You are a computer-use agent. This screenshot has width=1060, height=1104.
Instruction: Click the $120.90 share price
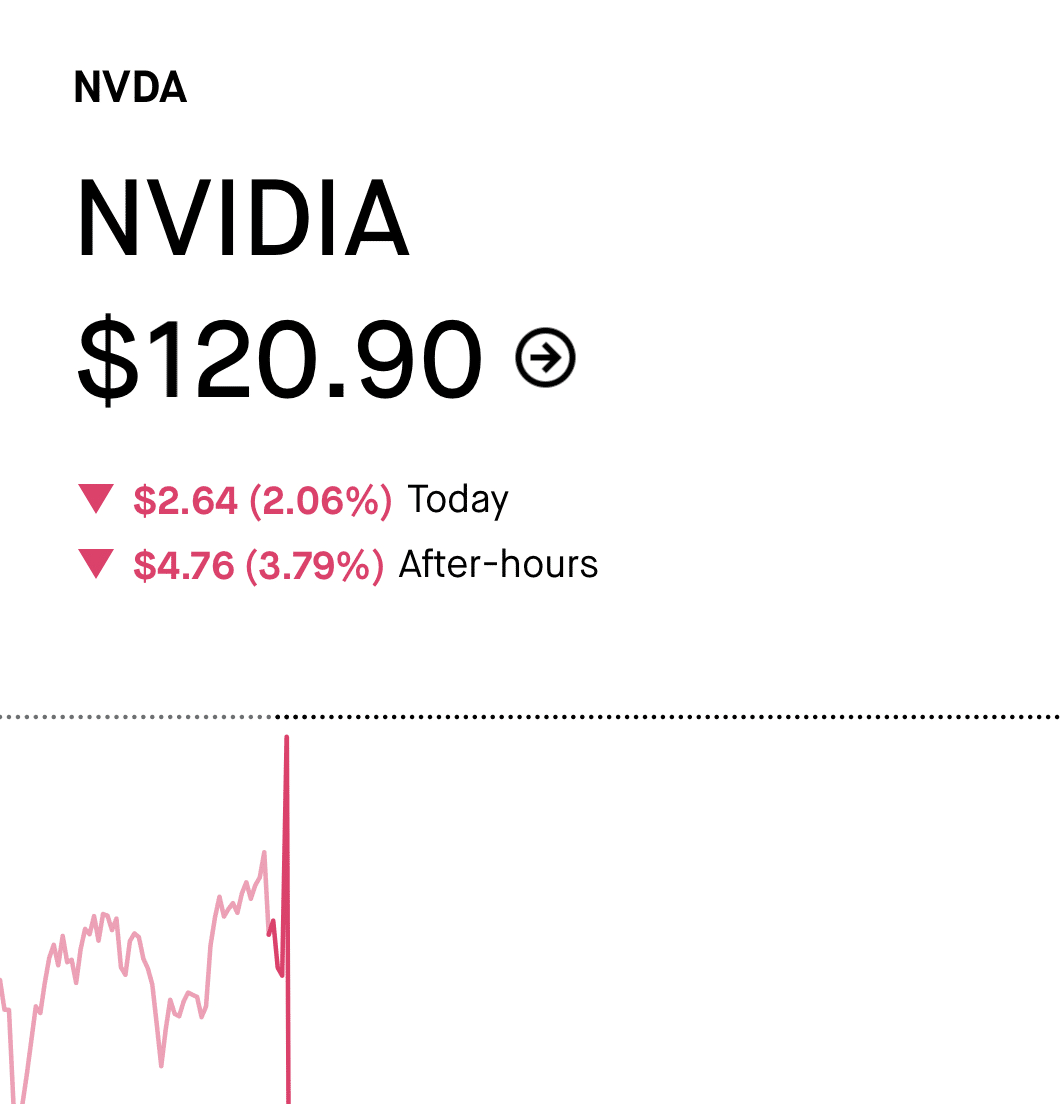tap(280, 359)
